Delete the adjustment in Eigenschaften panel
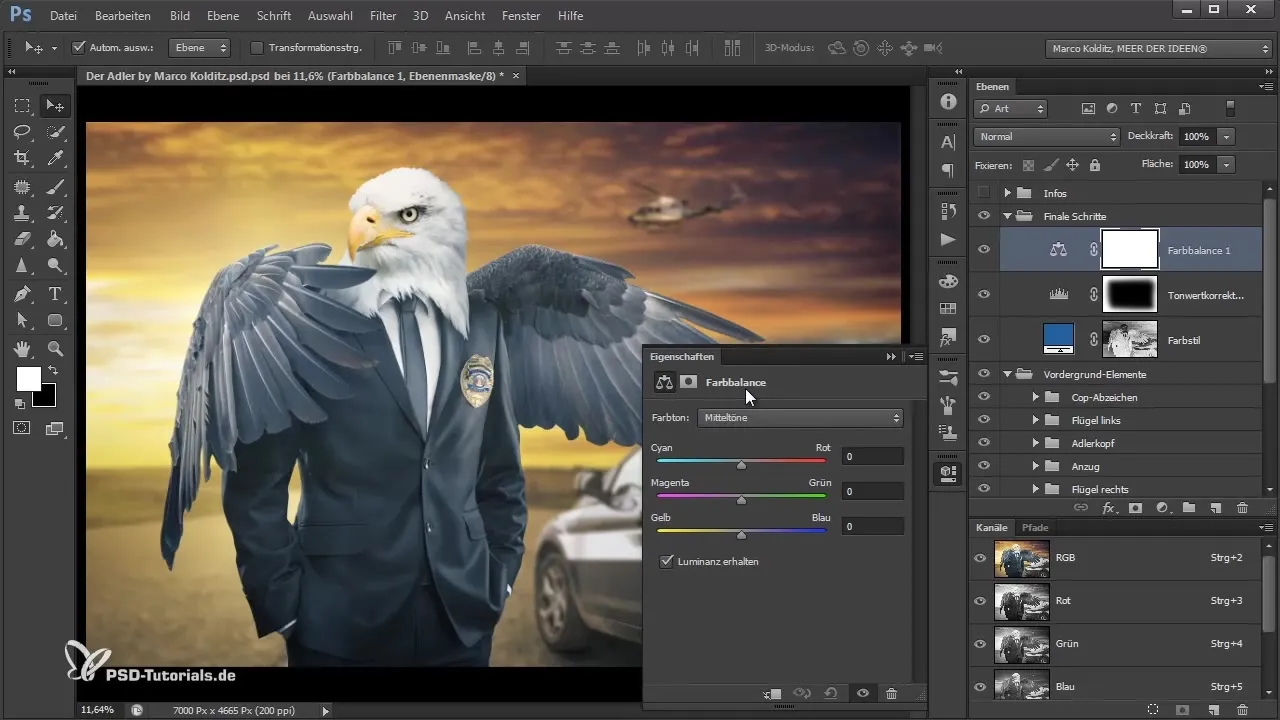This screenshot has width=1280, height=720. (892, 693)
